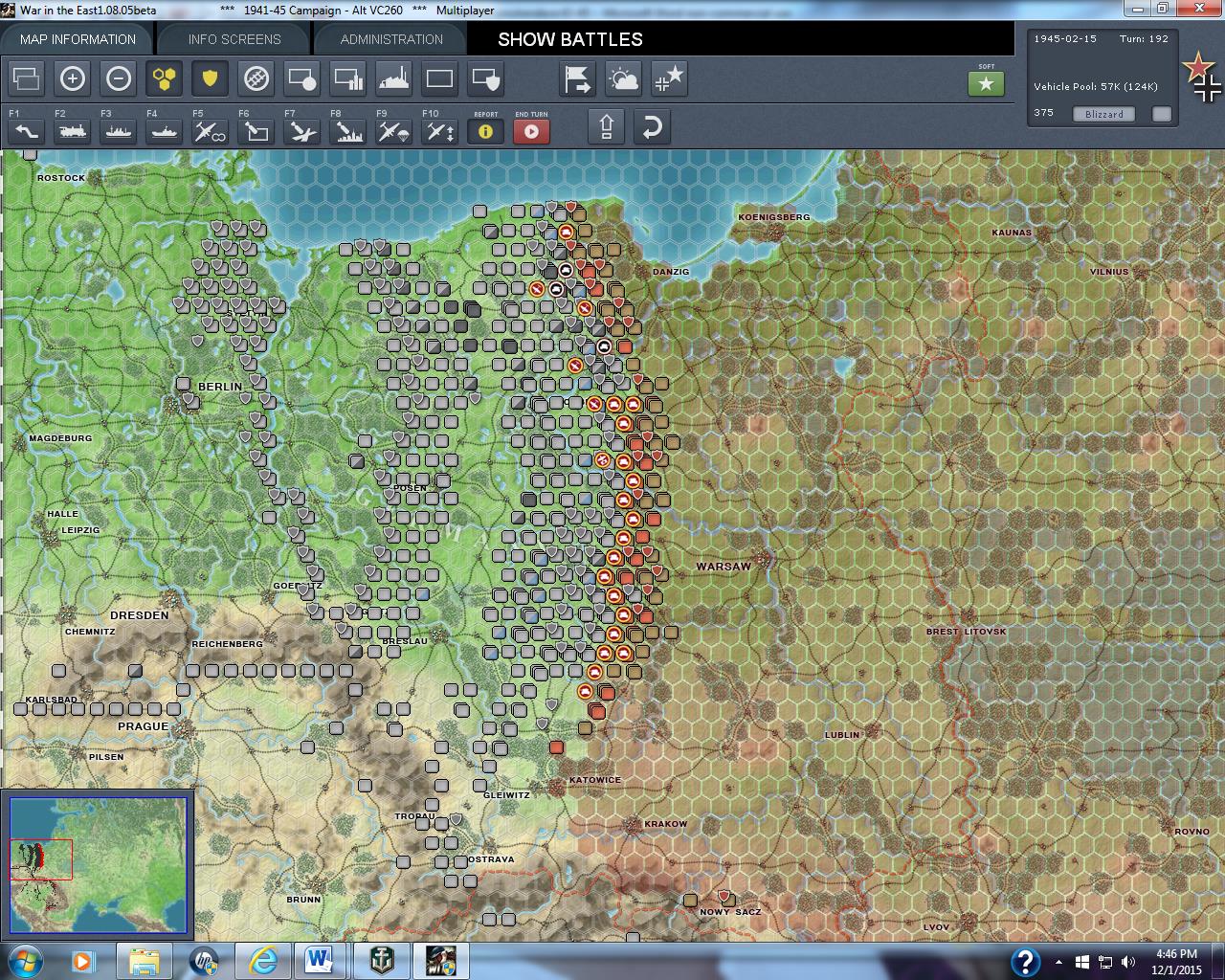This screenshot has height=980, width=1225.
Task: Select F7 plane bombing mode
Action: pos(302,130)
